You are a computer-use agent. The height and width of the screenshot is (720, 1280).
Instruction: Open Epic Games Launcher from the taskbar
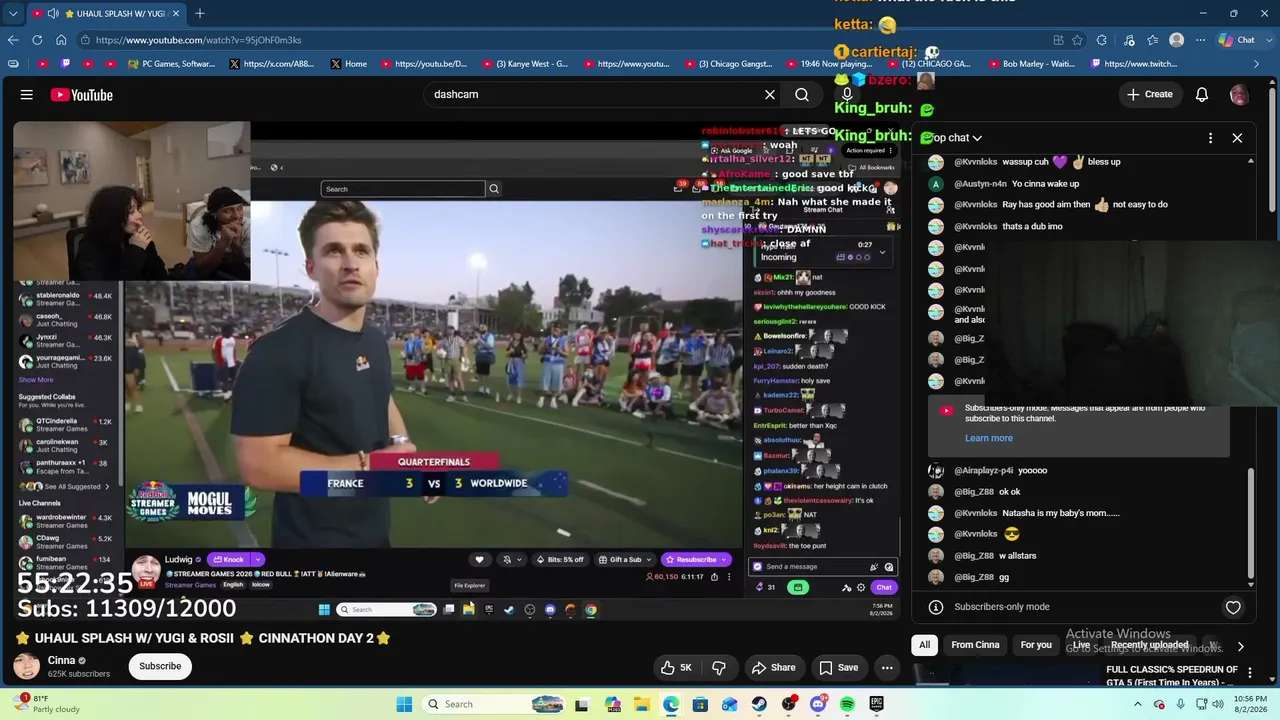coord(877,704)
